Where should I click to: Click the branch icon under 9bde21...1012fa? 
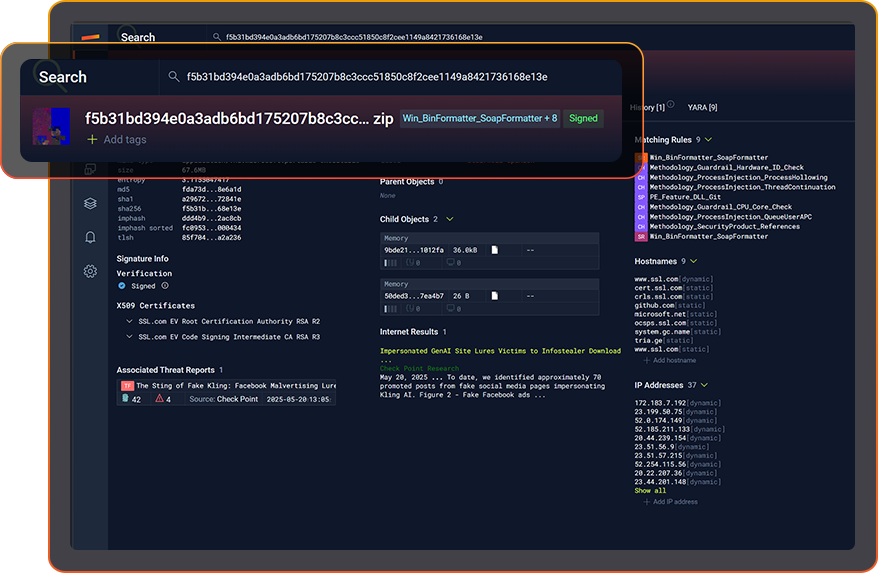410,262
